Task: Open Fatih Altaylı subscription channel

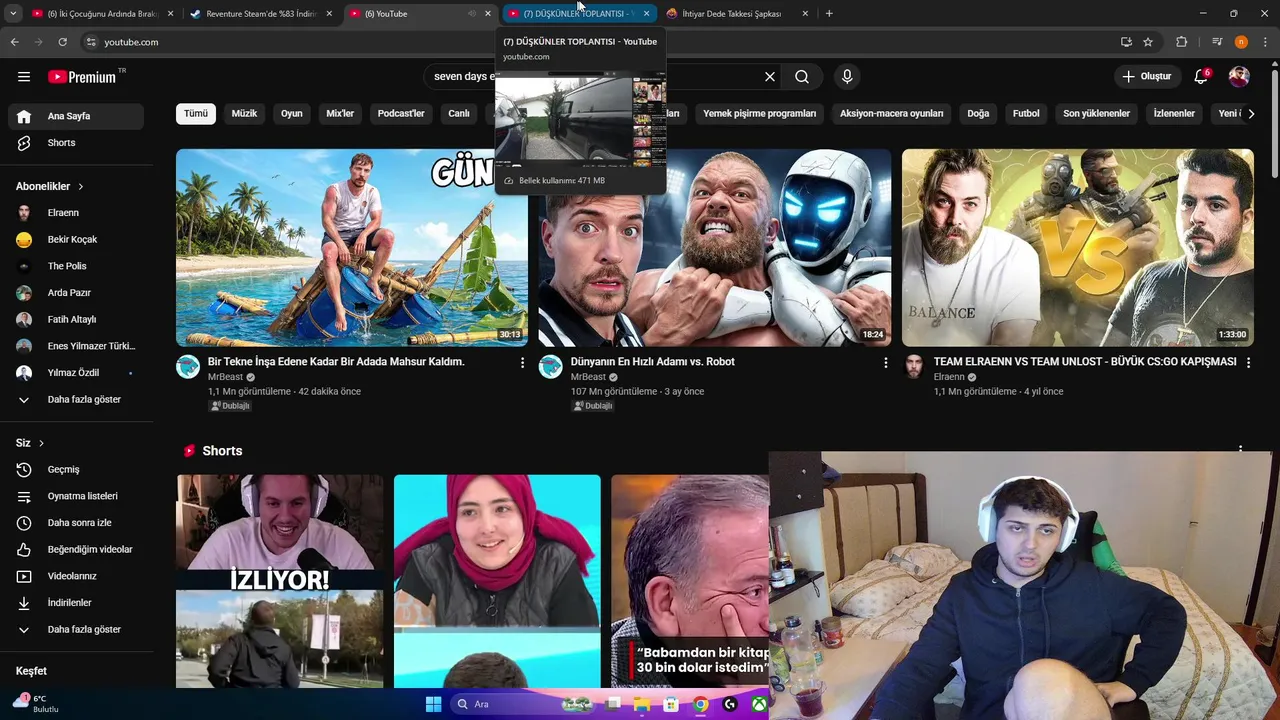Action: tap(76, 320)
